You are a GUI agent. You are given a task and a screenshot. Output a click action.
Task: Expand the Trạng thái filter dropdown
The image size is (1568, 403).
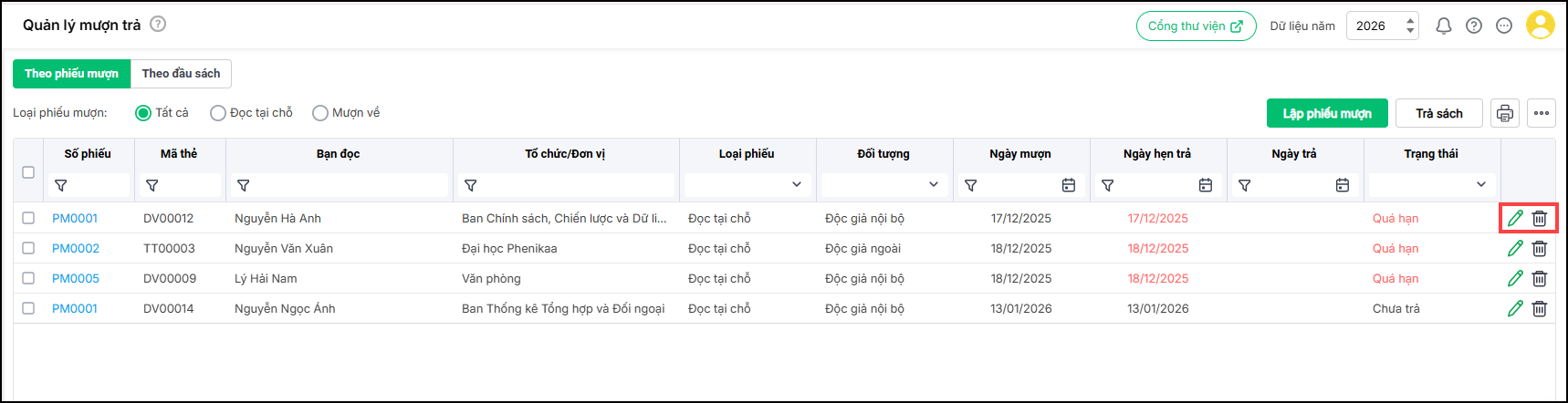tap(1481, 185)
